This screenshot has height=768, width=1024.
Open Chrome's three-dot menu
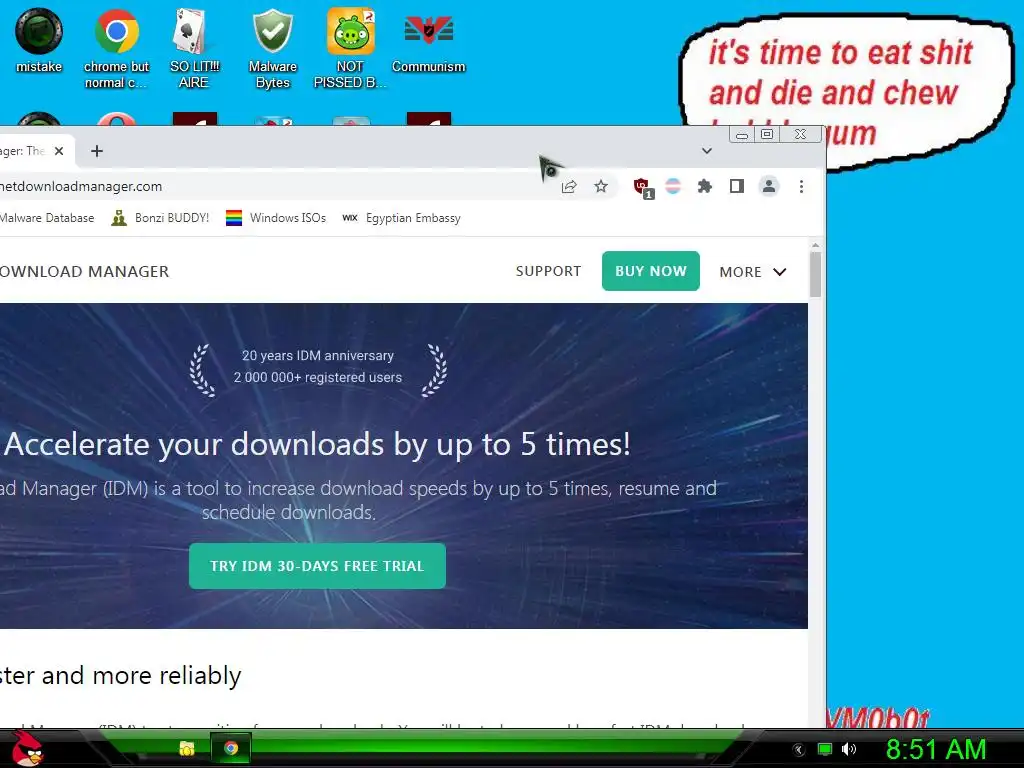801,187
